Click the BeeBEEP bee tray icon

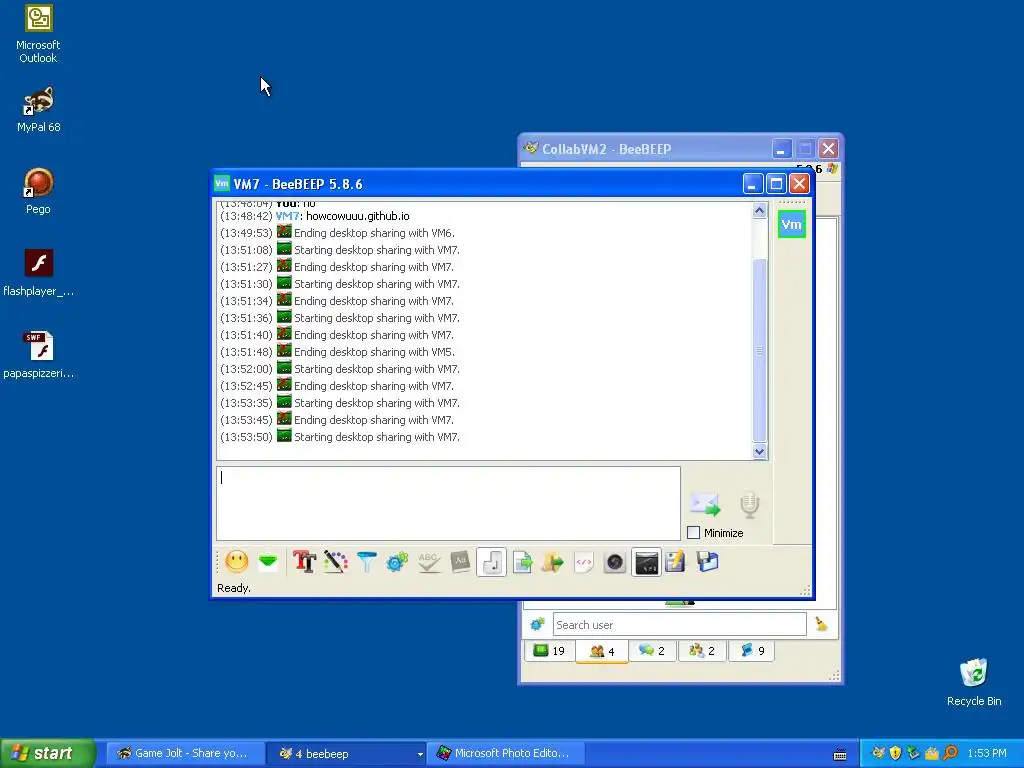pyautogui.click(x=878, y=753)
